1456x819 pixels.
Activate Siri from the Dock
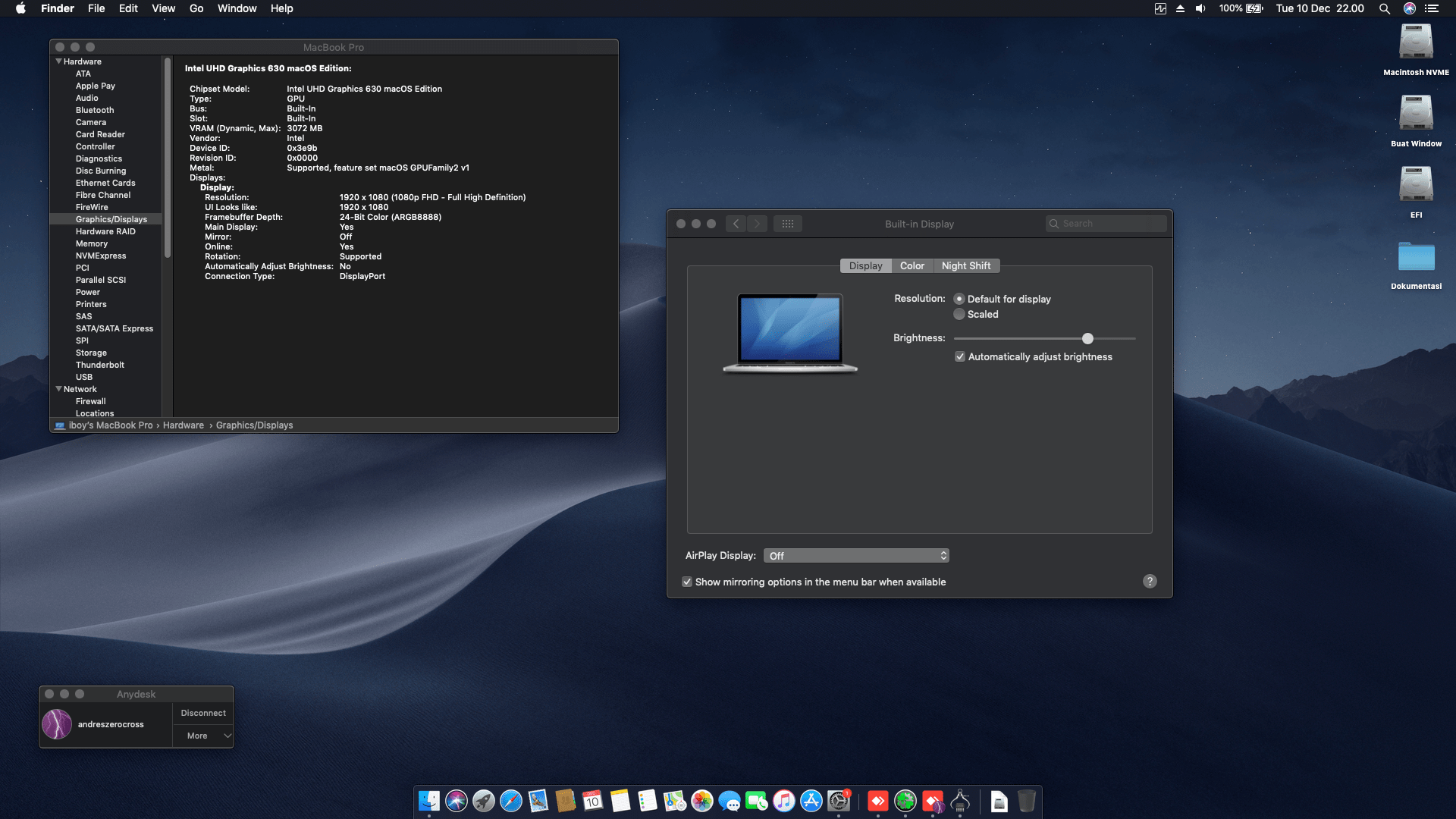[x=457, y=802]
